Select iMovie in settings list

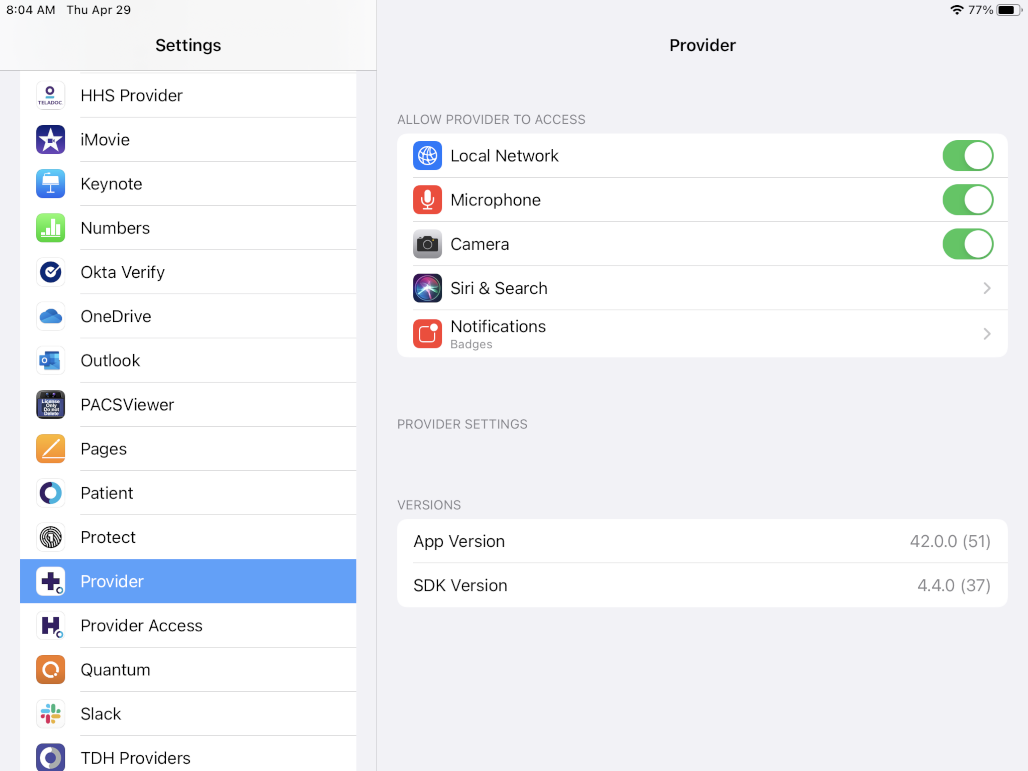[188, 140]
